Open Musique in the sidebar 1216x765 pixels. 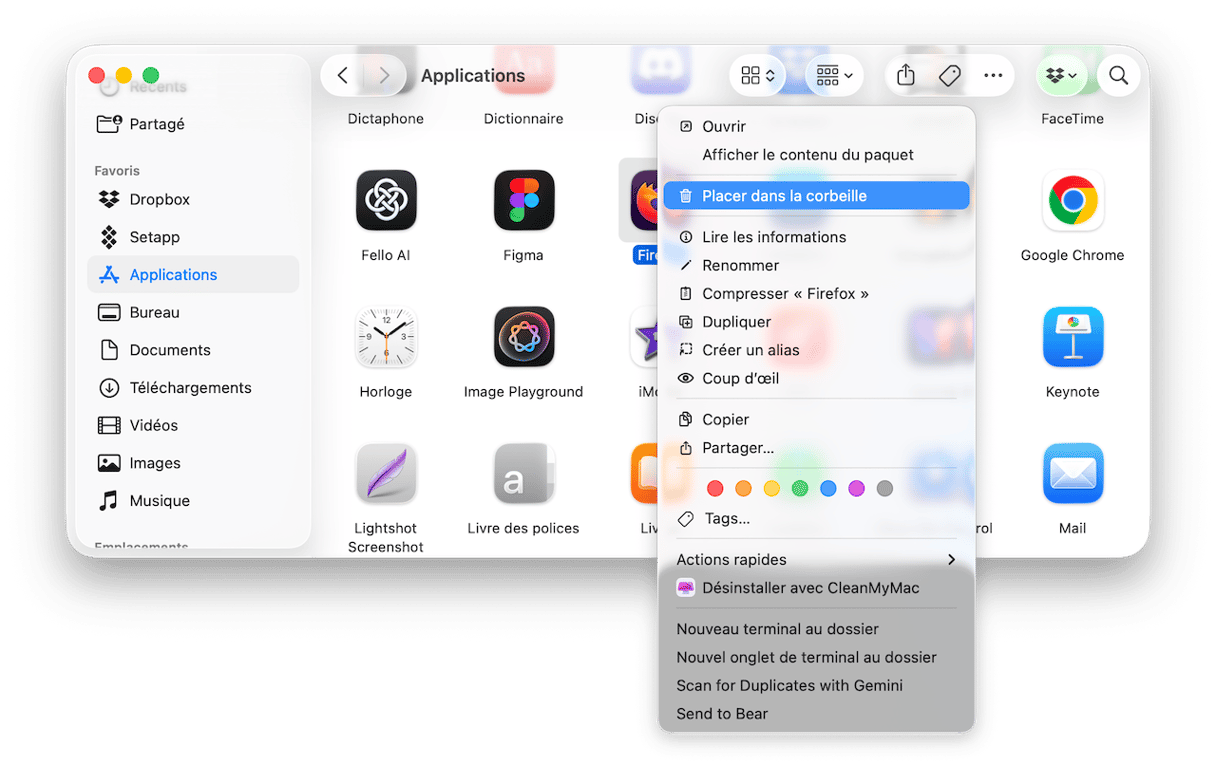193,501
